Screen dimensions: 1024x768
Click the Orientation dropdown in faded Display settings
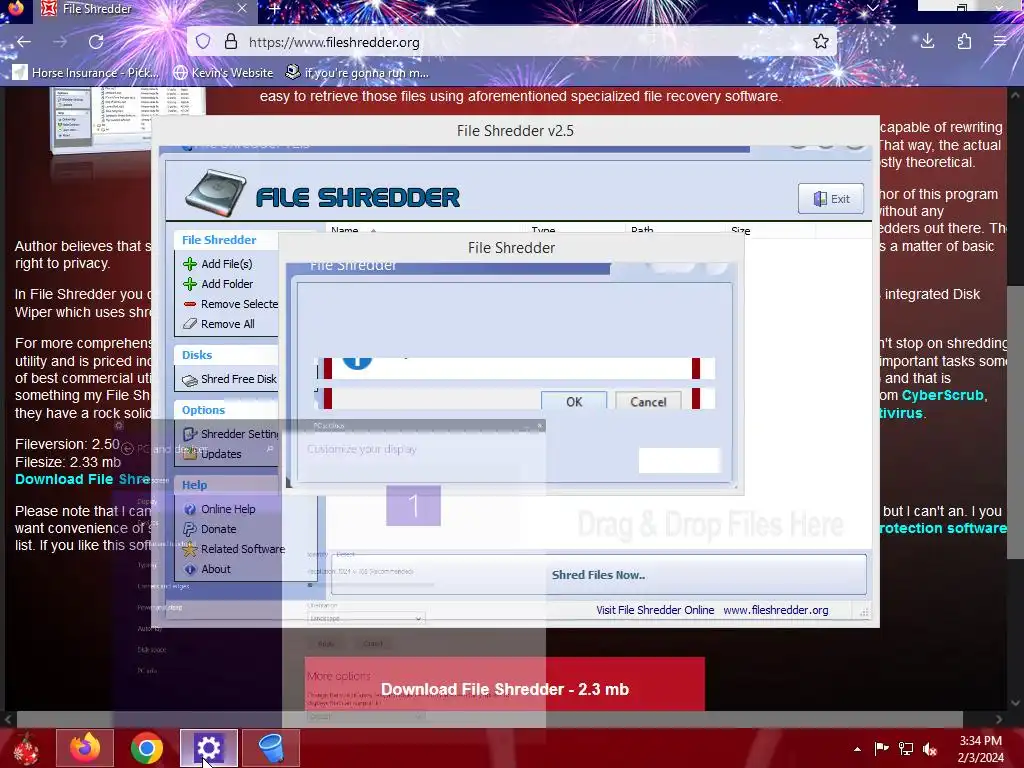366,618
